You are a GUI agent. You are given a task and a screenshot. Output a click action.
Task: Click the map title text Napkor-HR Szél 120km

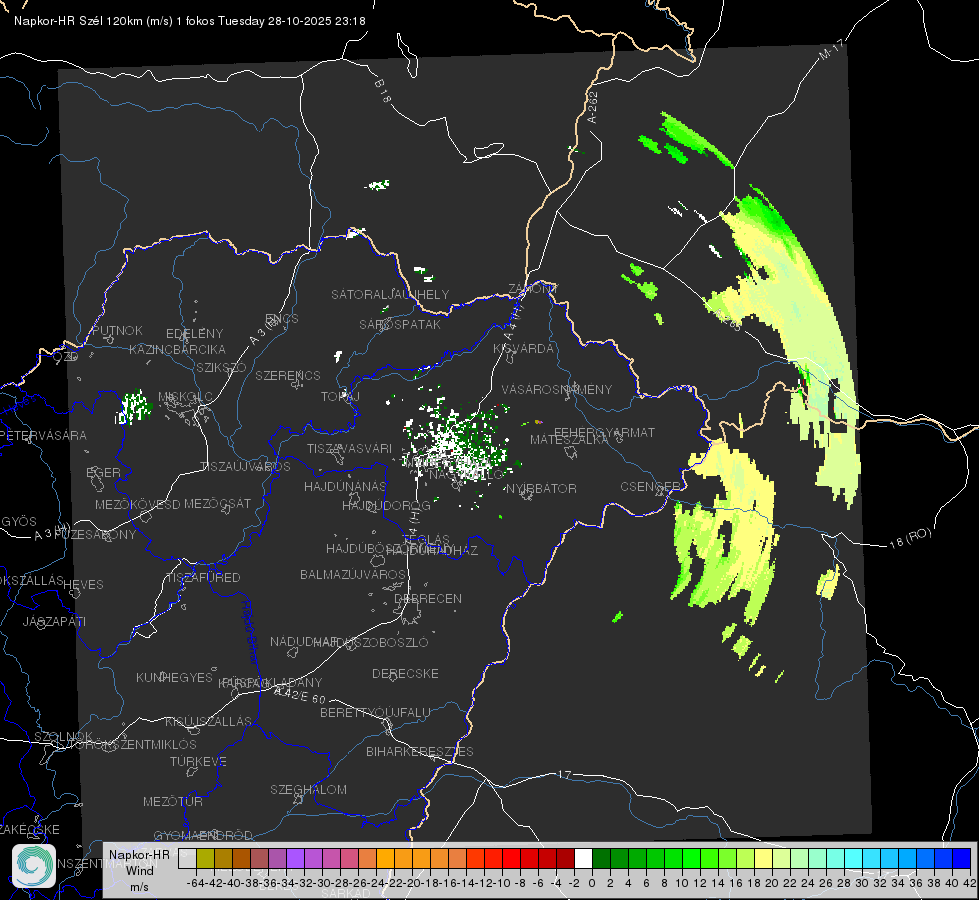click(x=79, y=21)
